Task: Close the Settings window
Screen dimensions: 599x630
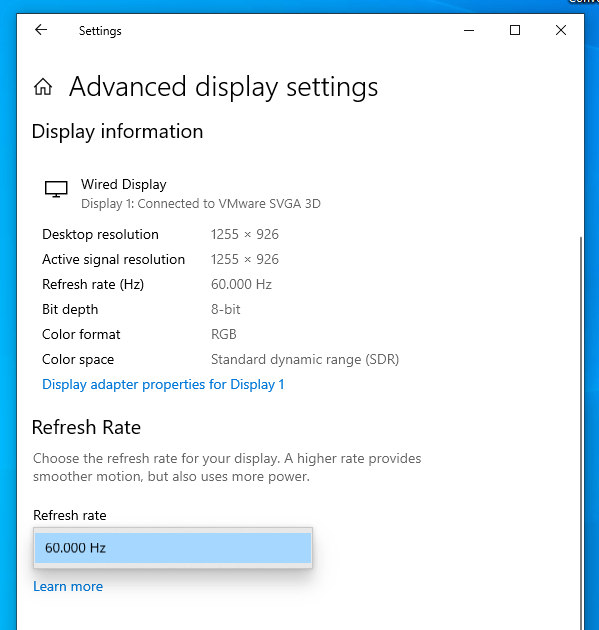Action: click(x=561, y=30)
